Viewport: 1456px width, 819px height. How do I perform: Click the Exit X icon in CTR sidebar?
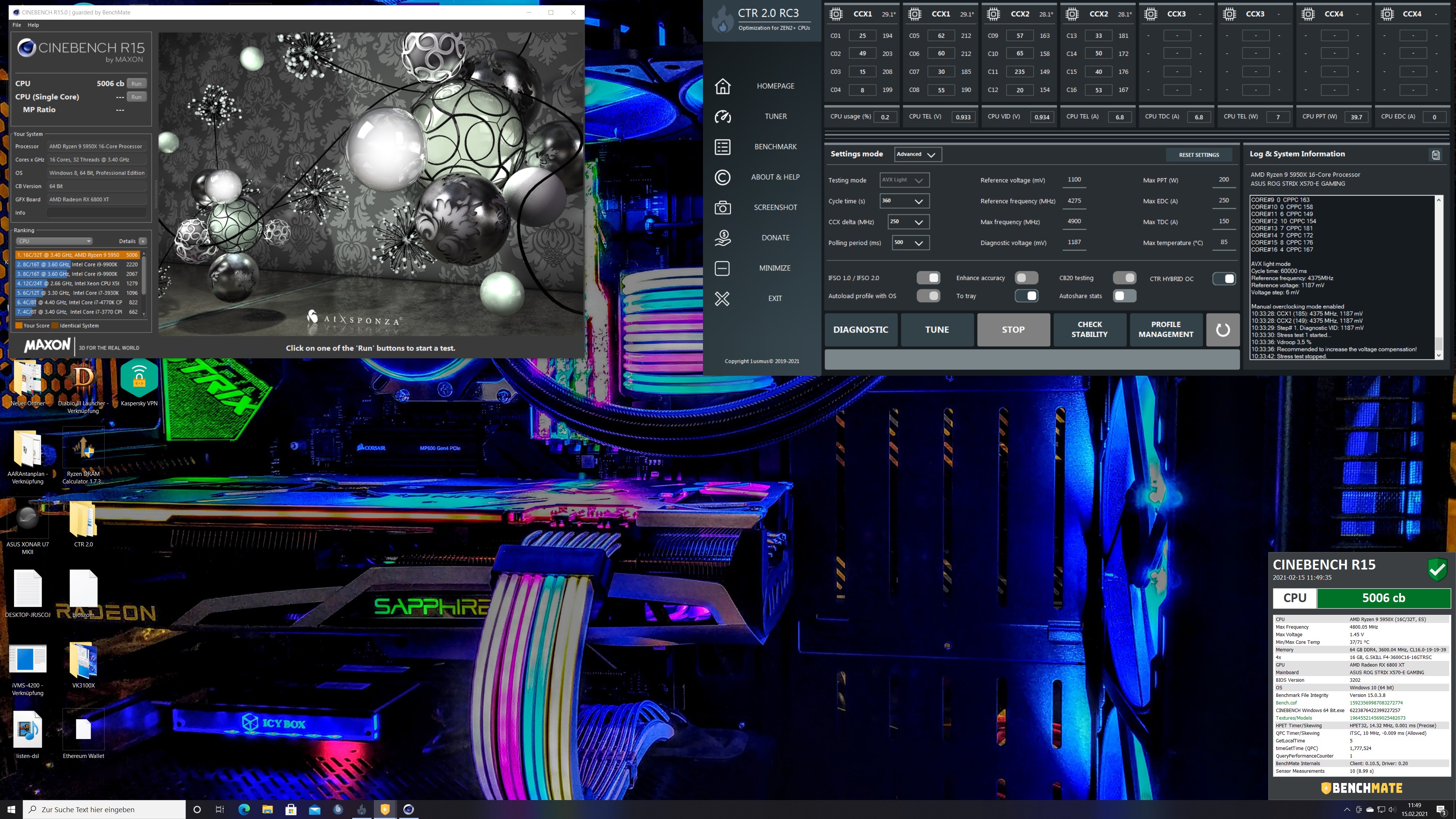(722, 298)
